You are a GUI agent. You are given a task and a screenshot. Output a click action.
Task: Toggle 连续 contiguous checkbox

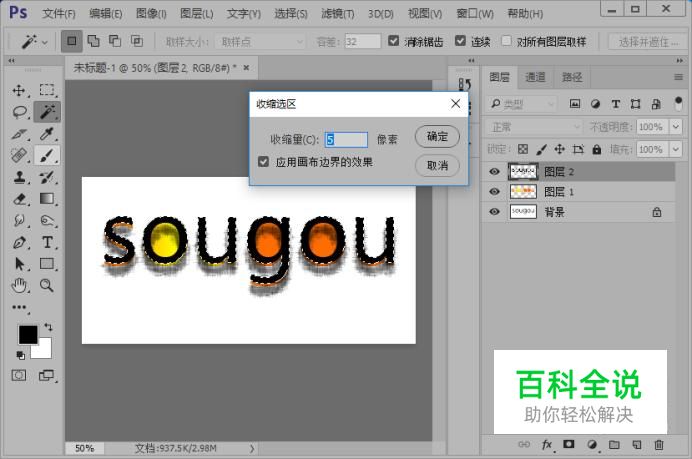[x=460, y=41]
